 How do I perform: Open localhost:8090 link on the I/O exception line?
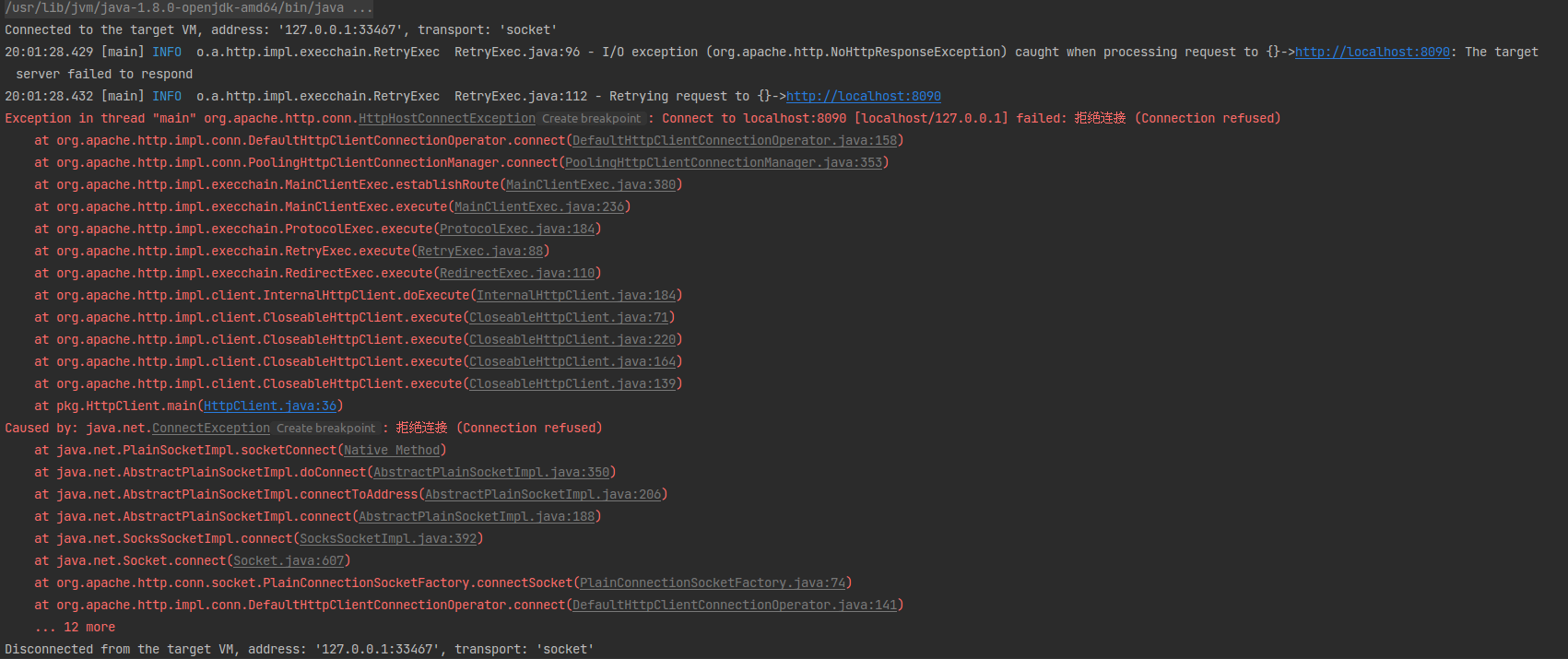point(1372,52)
